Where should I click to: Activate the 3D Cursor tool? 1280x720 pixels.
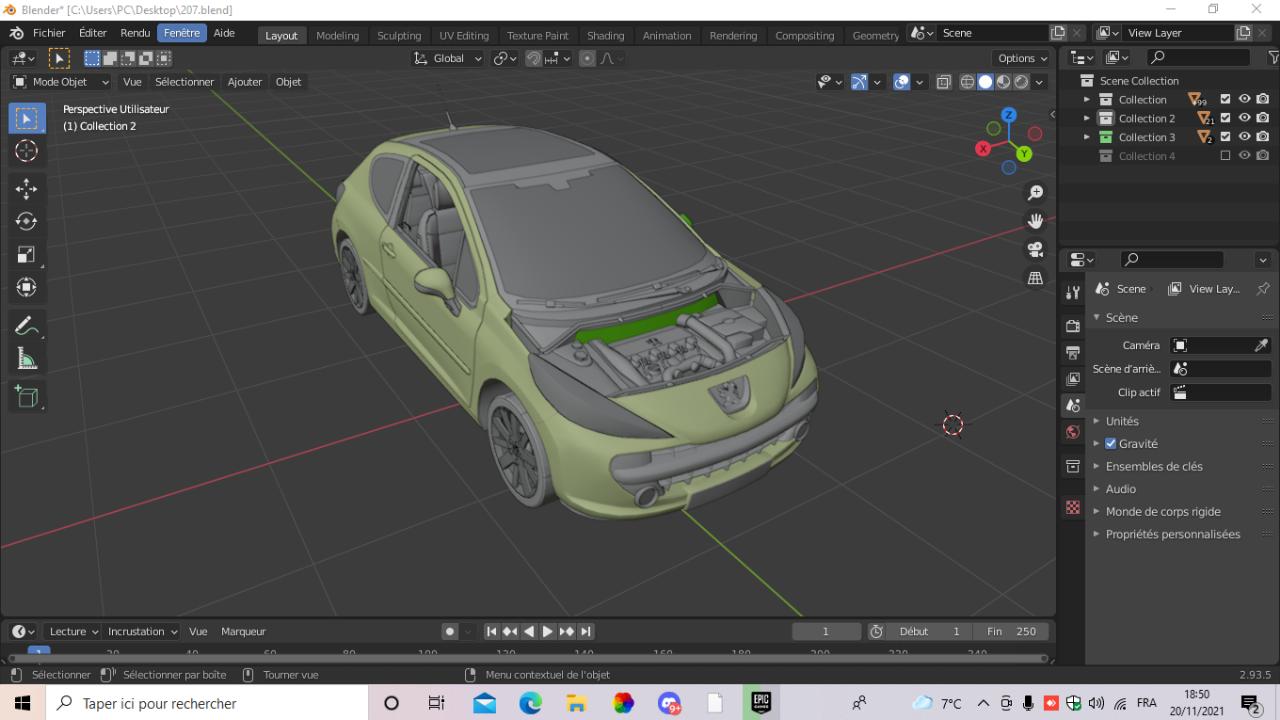[x=27, y=151]
